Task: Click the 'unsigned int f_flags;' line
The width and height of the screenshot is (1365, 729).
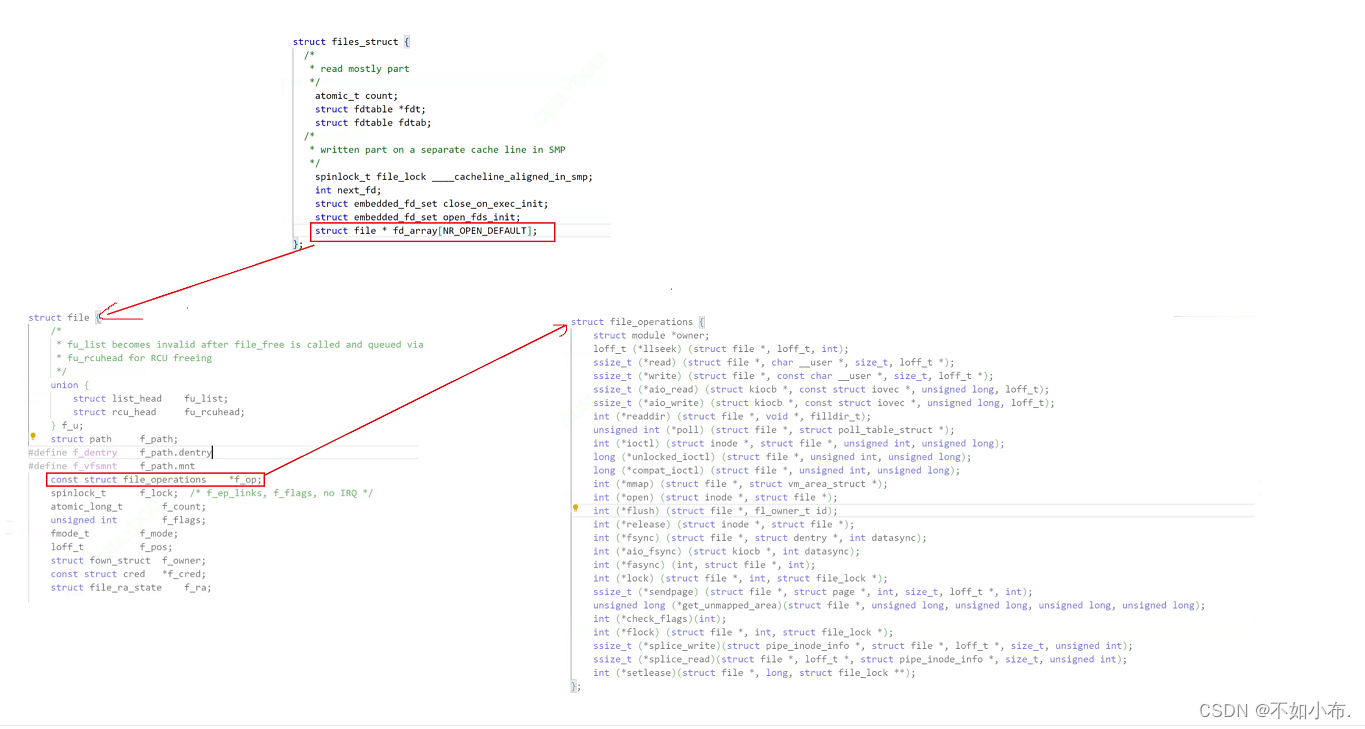Action: [x=128, y=520]
